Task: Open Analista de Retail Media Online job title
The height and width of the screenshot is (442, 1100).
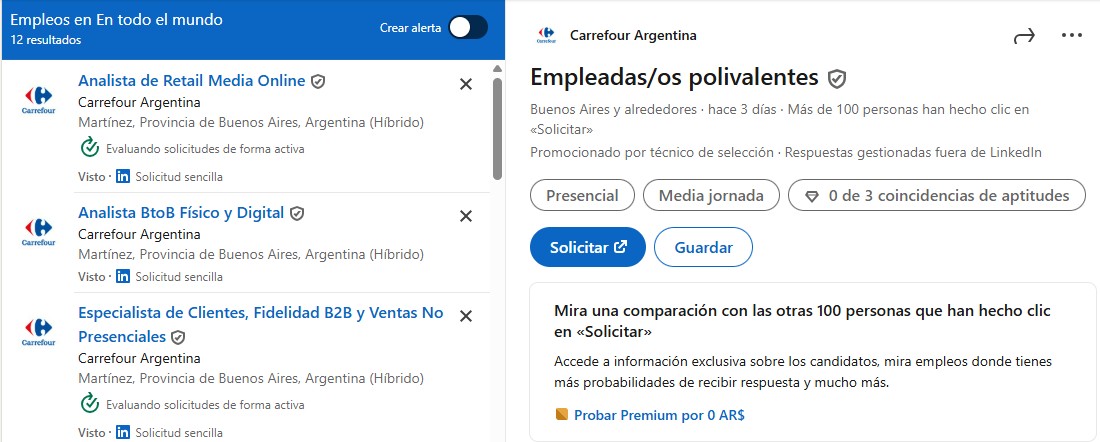Action: tap(191, 81)
